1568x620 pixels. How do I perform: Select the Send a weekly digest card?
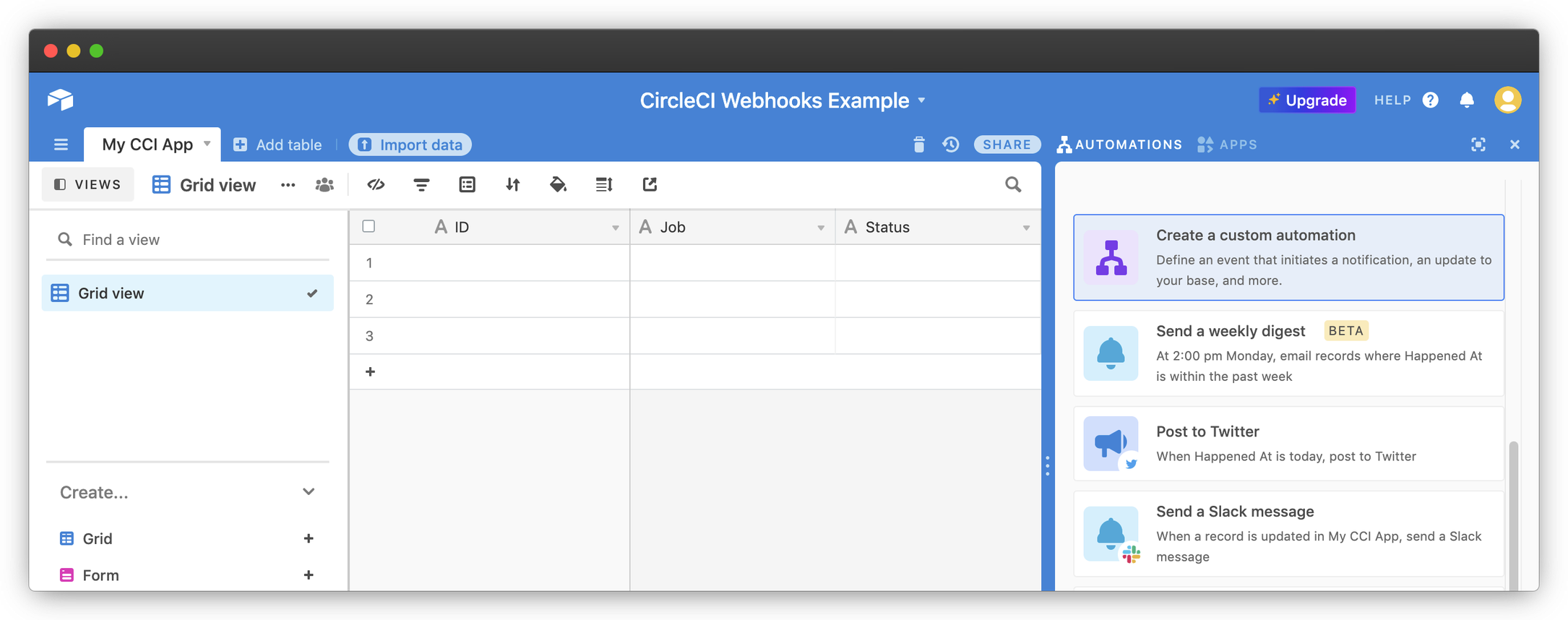click(1289, 353)
